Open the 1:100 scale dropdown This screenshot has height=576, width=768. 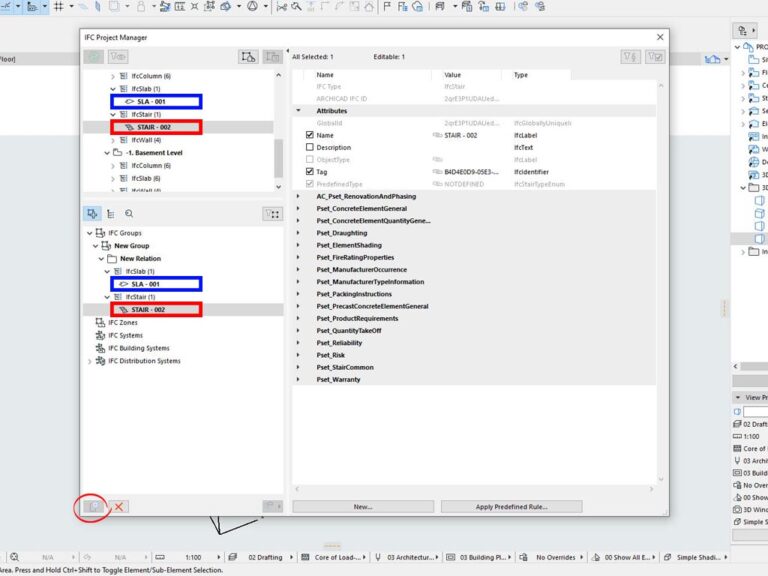(x=218, y=557)
